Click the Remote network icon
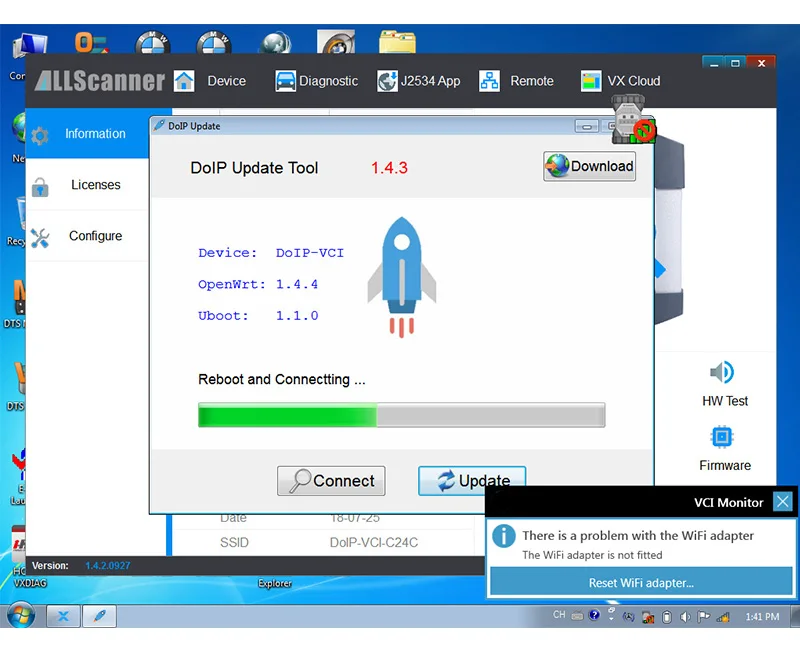The height and width of the screenshot is (650, 800). pyautogui.click(x=489, y=81)
